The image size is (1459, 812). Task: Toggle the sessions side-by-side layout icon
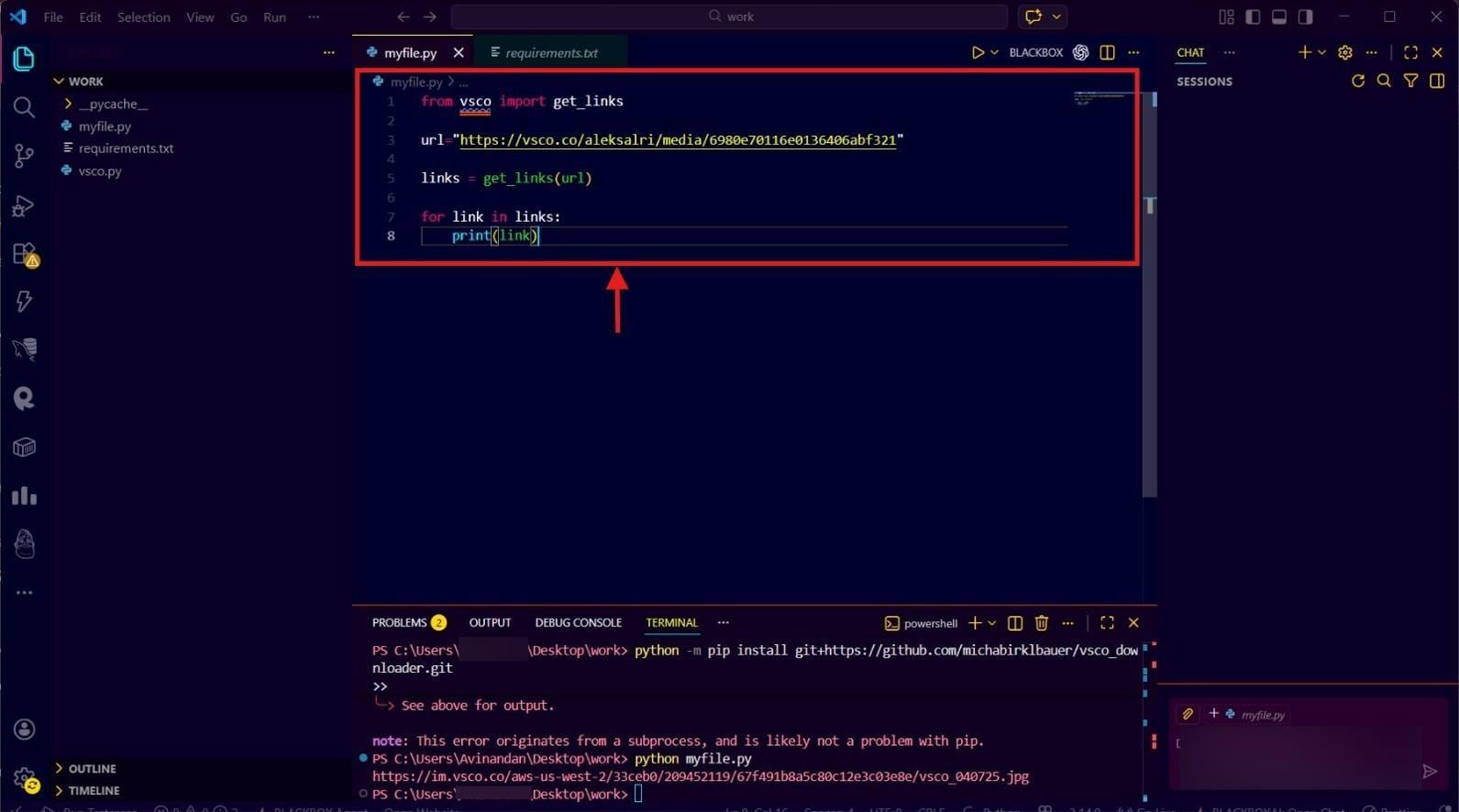click(x=1437, y=81)
